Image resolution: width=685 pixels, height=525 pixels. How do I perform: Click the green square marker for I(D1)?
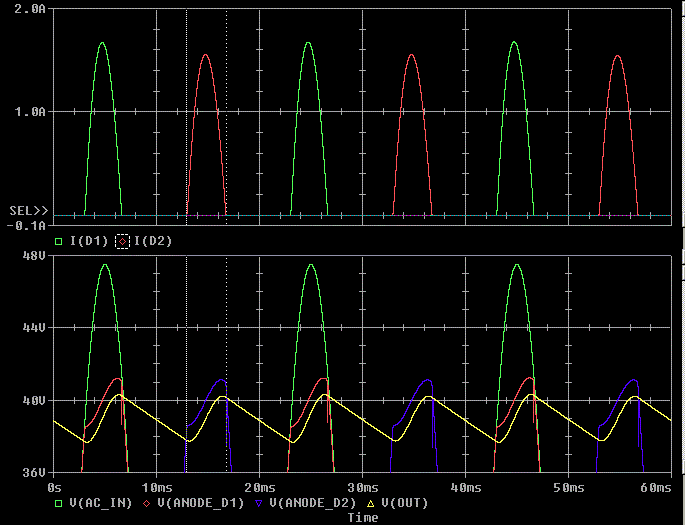pyautogui.click(x=59, y=241)
